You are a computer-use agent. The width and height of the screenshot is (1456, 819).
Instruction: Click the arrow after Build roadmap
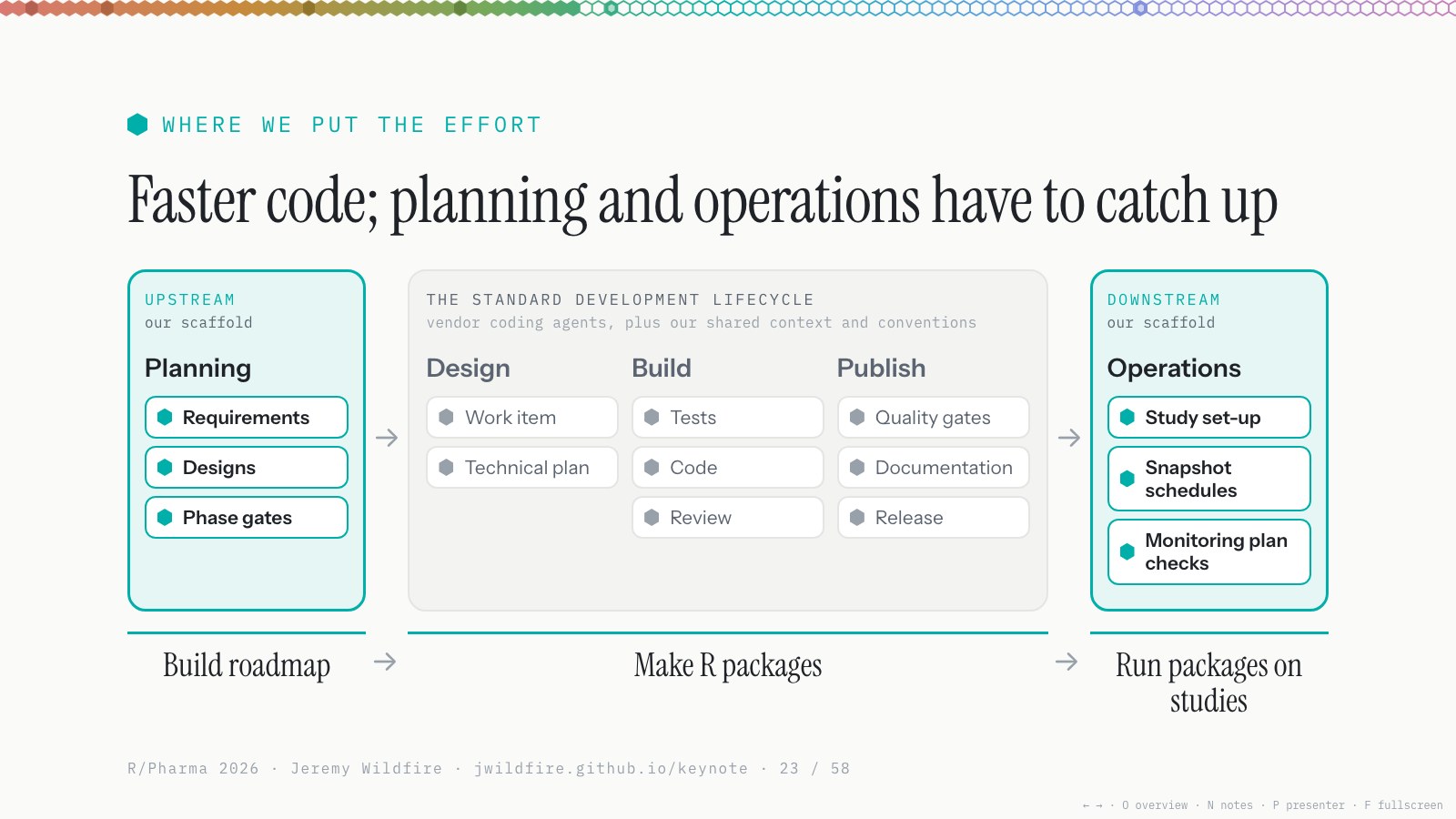pos(385,662)
